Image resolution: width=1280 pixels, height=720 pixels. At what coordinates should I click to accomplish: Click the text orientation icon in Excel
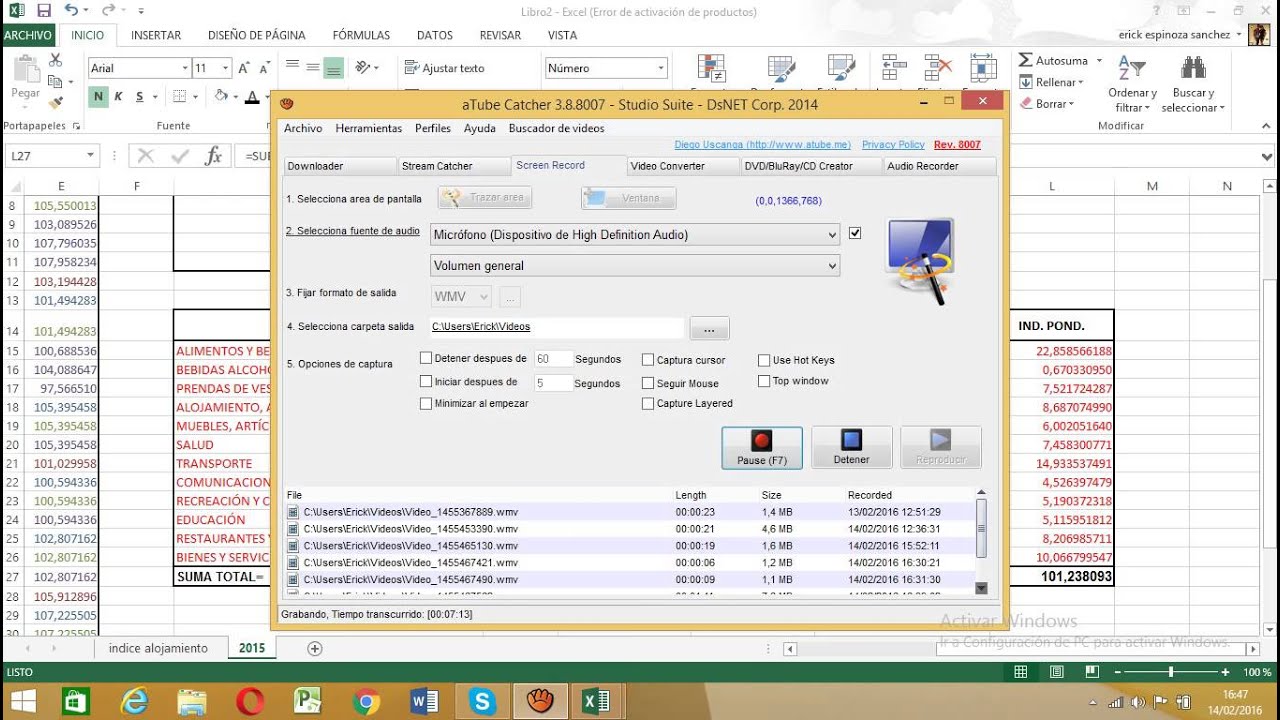coord(363,67)
